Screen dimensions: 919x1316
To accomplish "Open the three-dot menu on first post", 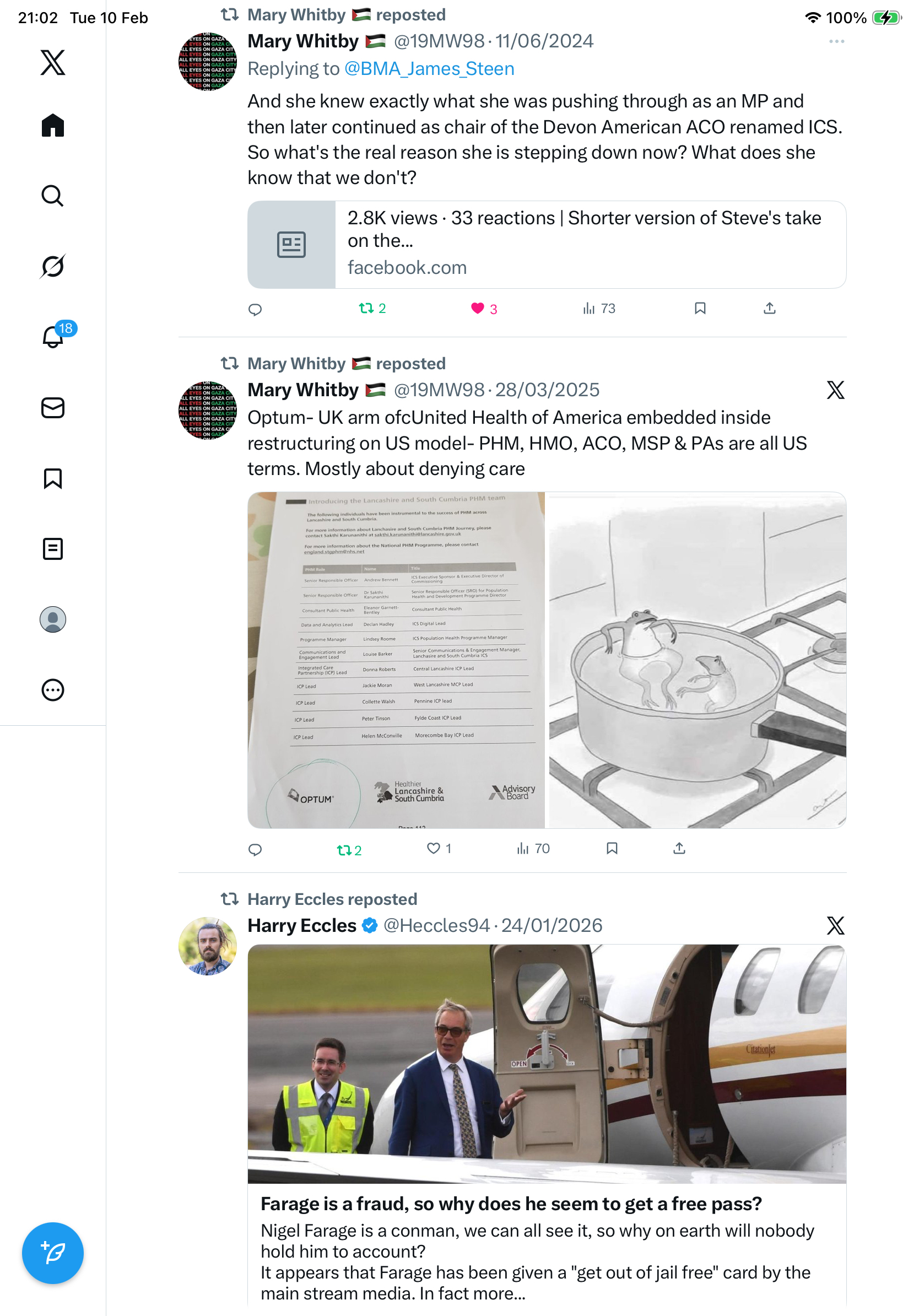I will point(836,41).
